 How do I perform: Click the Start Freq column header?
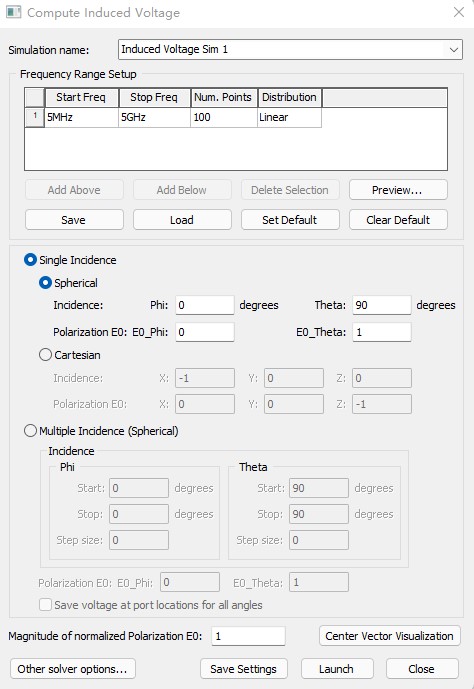(x=81, y=97)
